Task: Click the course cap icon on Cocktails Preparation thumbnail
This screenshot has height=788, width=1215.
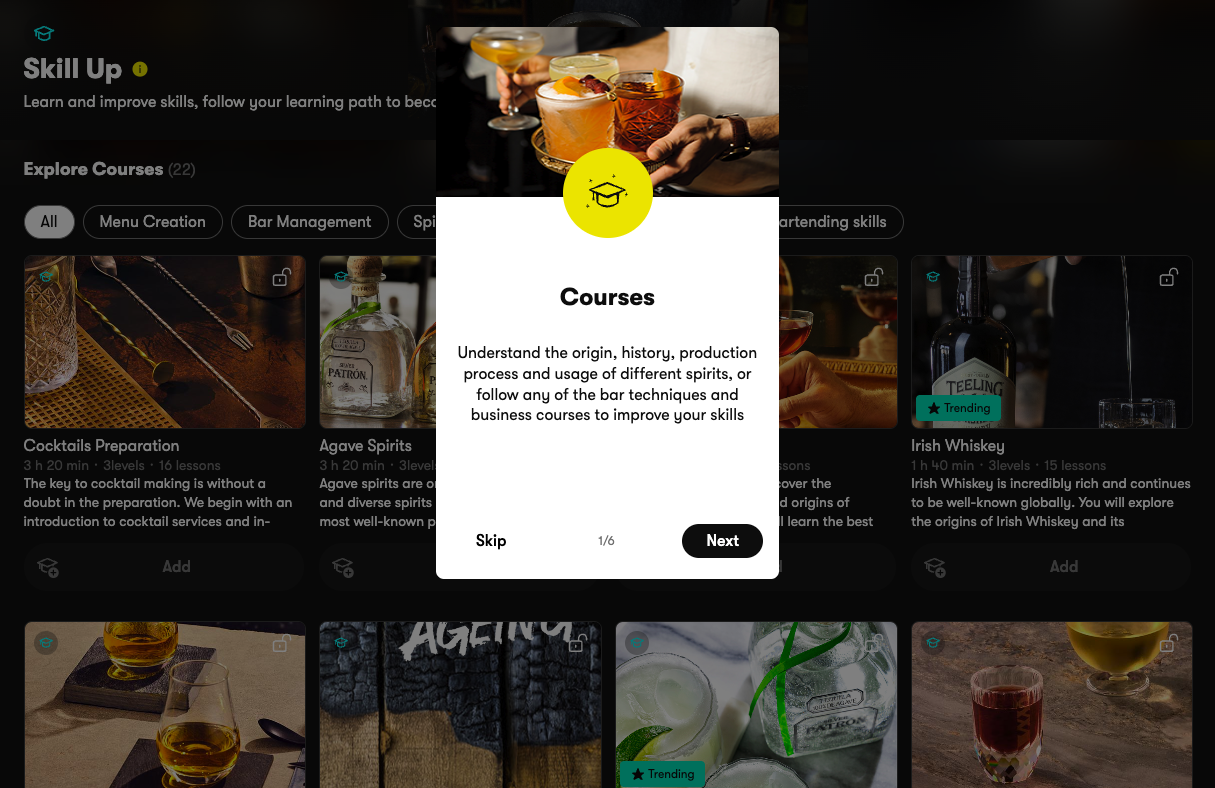Action: pos(45,277)
